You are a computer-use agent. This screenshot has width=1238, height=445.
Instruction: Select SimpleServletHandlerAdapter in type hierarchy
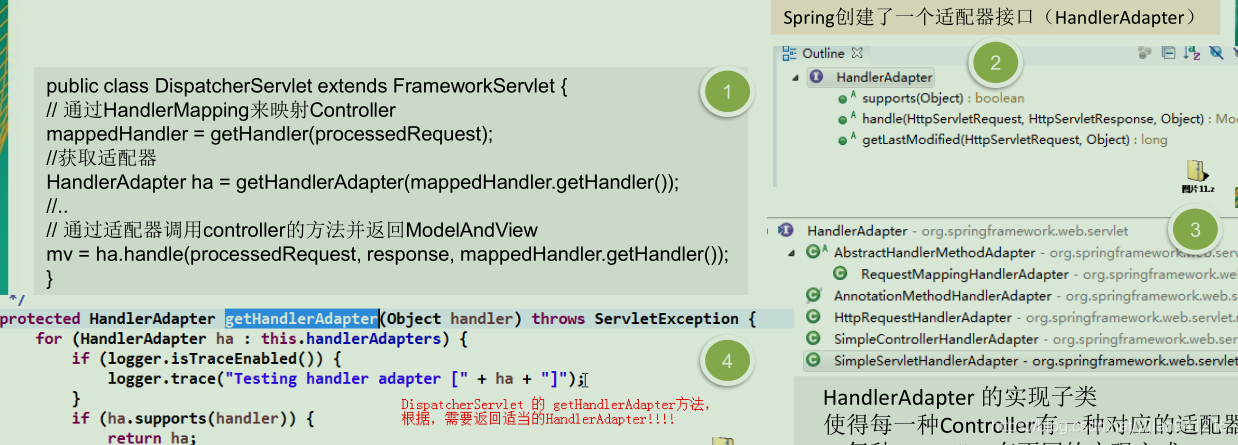pos(926,361)
